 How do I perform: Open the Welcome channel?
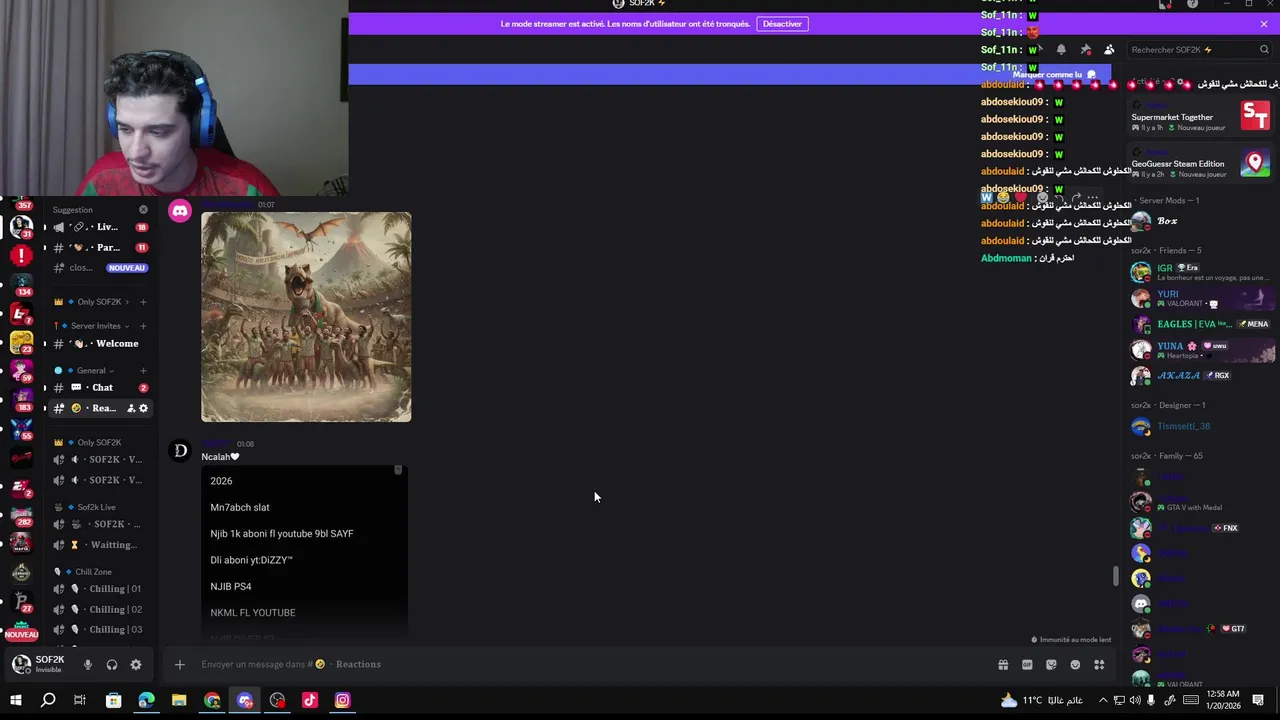[102, 344]
